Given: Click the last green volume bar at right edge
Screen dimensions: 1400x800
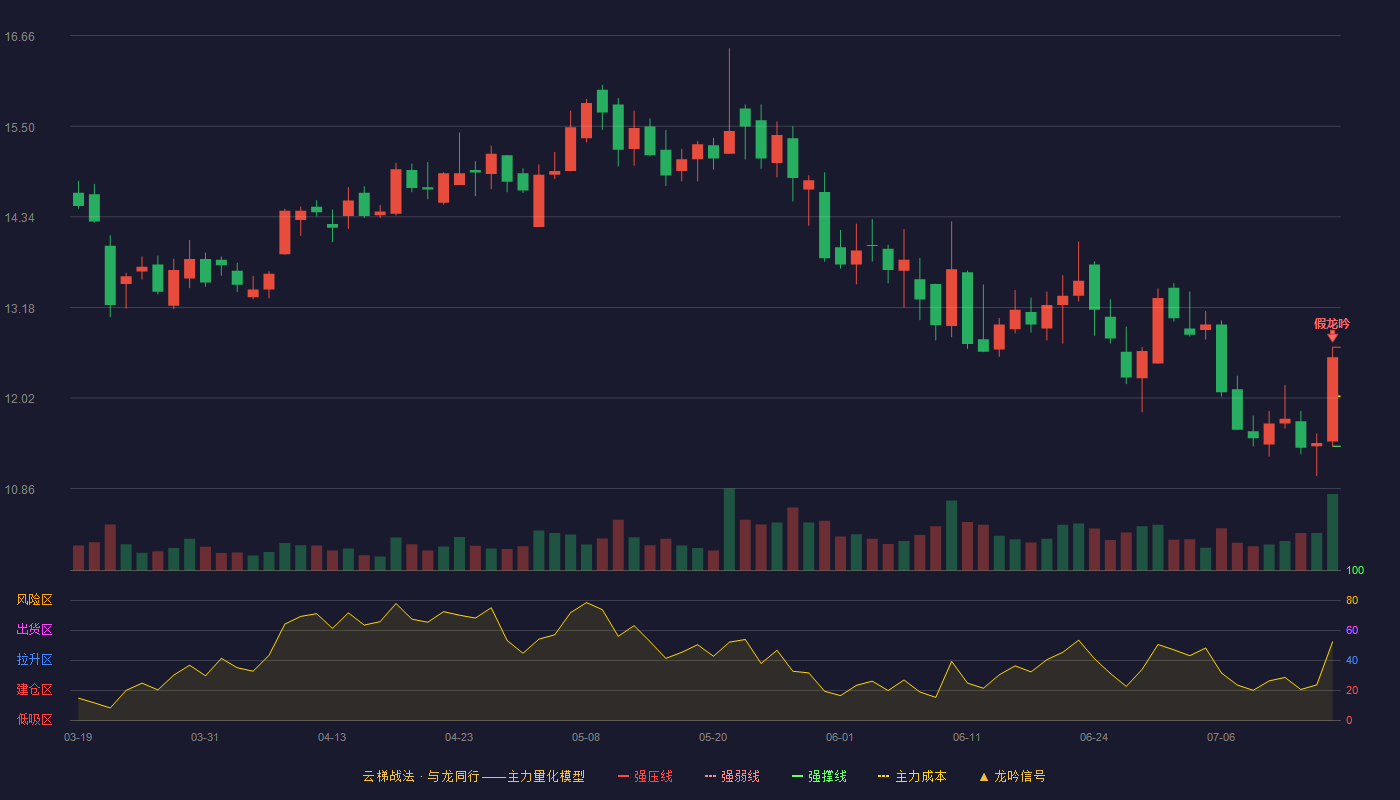Looking at the screenshot, I should (1332, 532).
